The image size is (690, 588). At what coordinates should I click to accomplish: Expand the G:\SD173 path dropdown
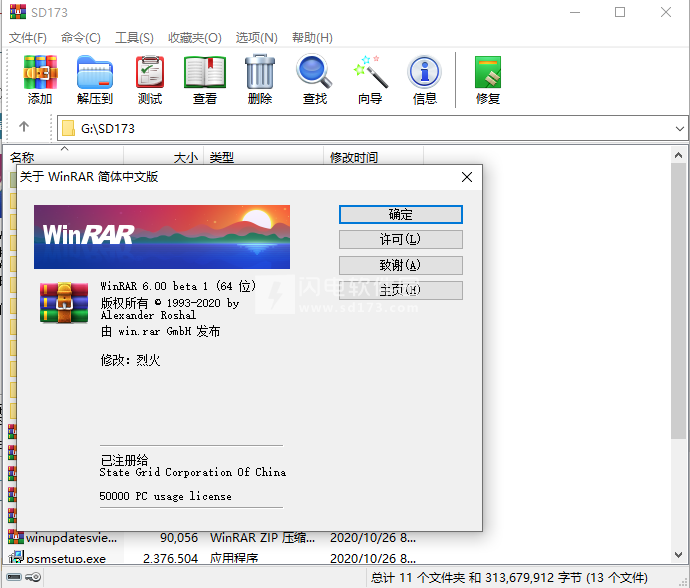coord(679,129)
